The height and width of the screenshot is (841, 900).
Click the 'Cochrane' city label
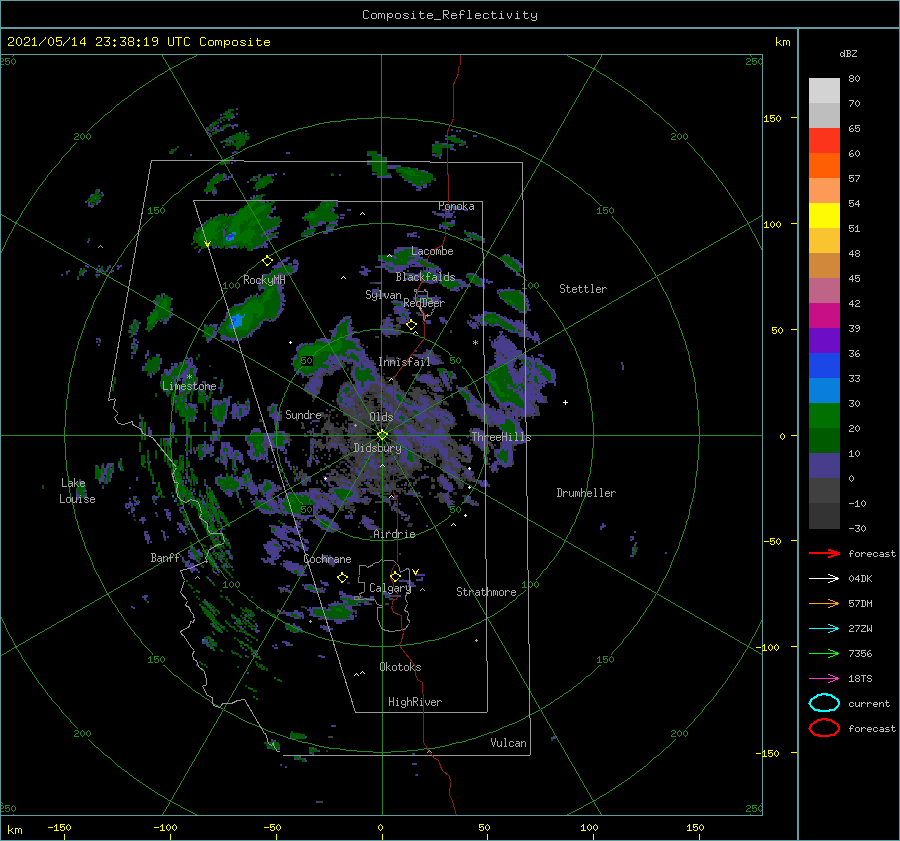(327, 559)
